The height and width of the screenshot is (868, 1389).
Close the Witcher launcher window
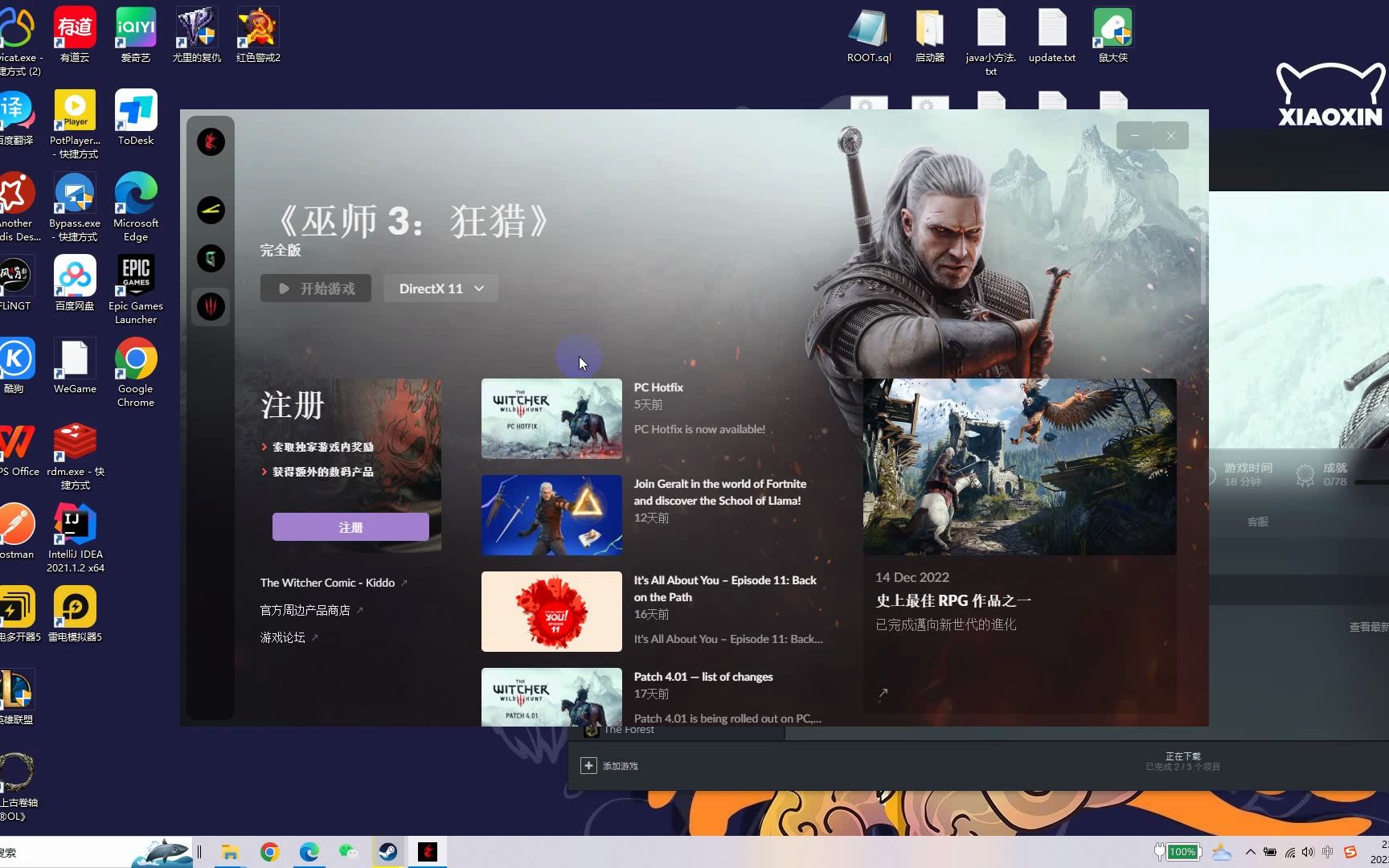[x=1170, y=136]
